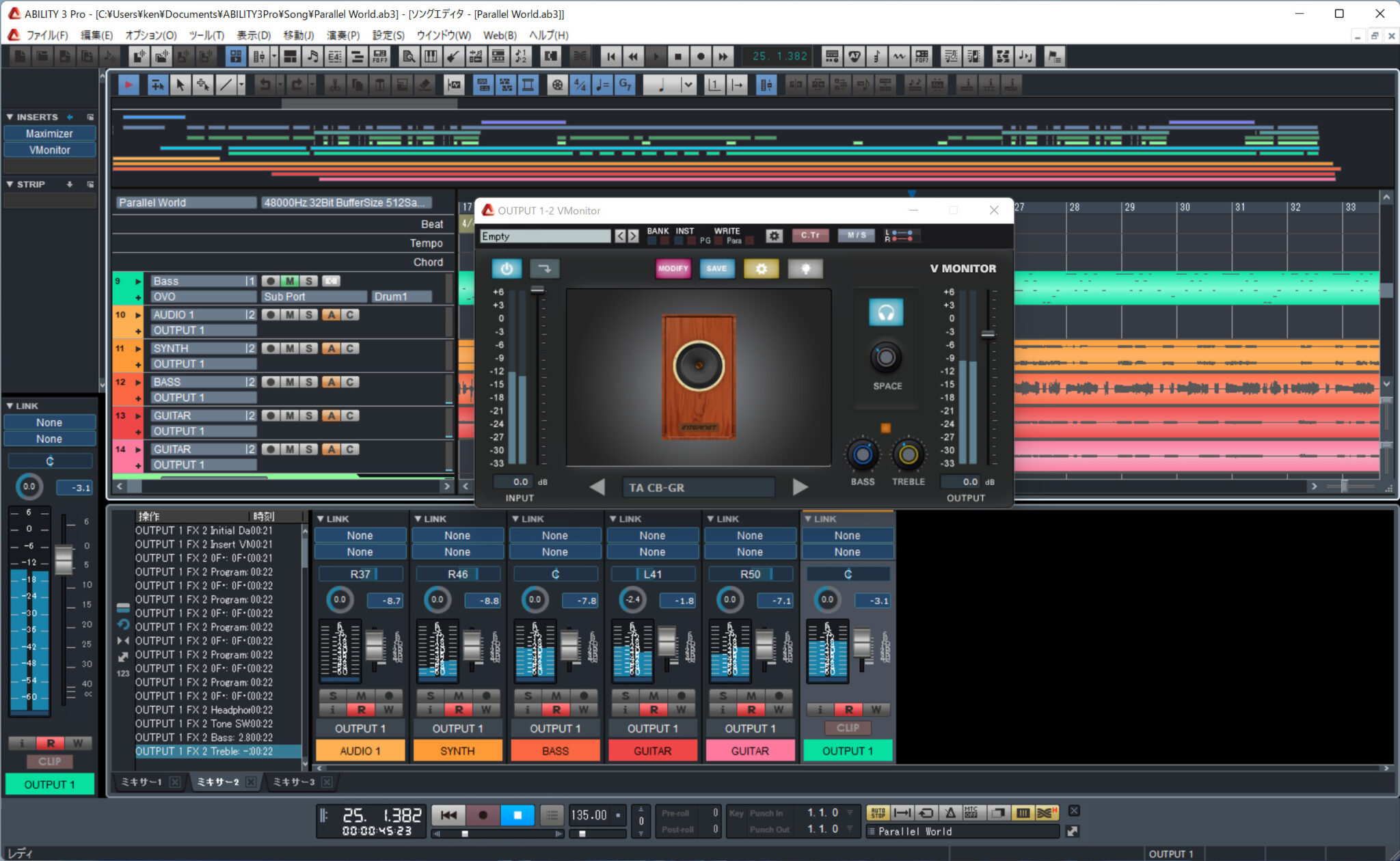The image size is (1400, 861).
Task: Solo the SYNTH track with its S button
Action: 308,348
